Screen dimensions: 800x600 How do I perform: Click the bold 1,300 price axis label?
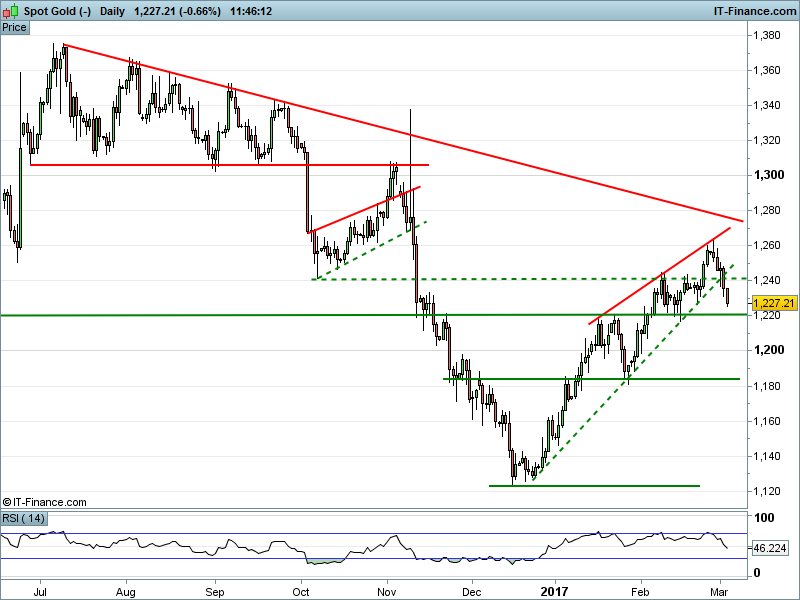click(769, 175)
